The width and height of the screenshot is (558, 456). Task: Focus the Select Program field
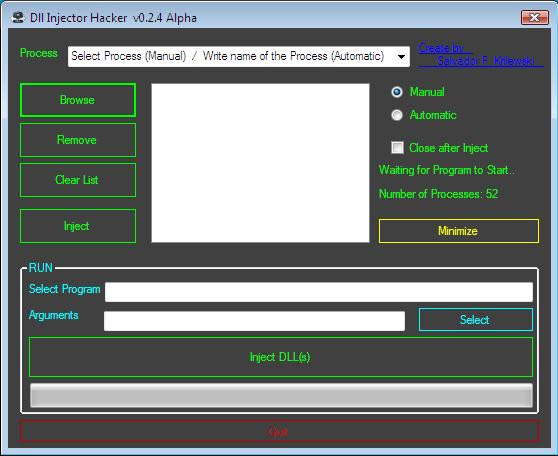pos(319,292)
